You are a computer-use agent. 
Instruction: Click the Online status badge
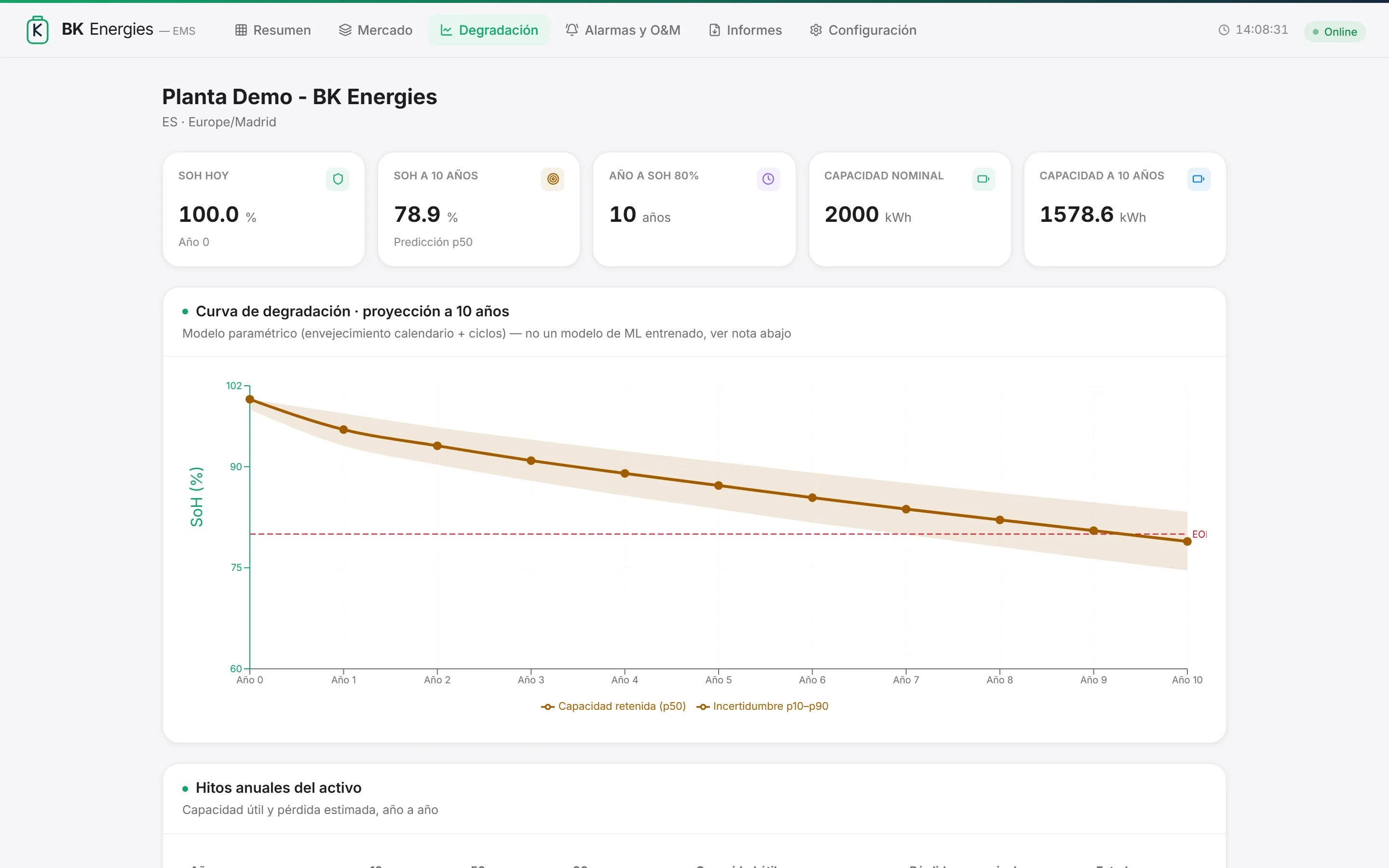pyautogui.click(x=1335, y=31)
